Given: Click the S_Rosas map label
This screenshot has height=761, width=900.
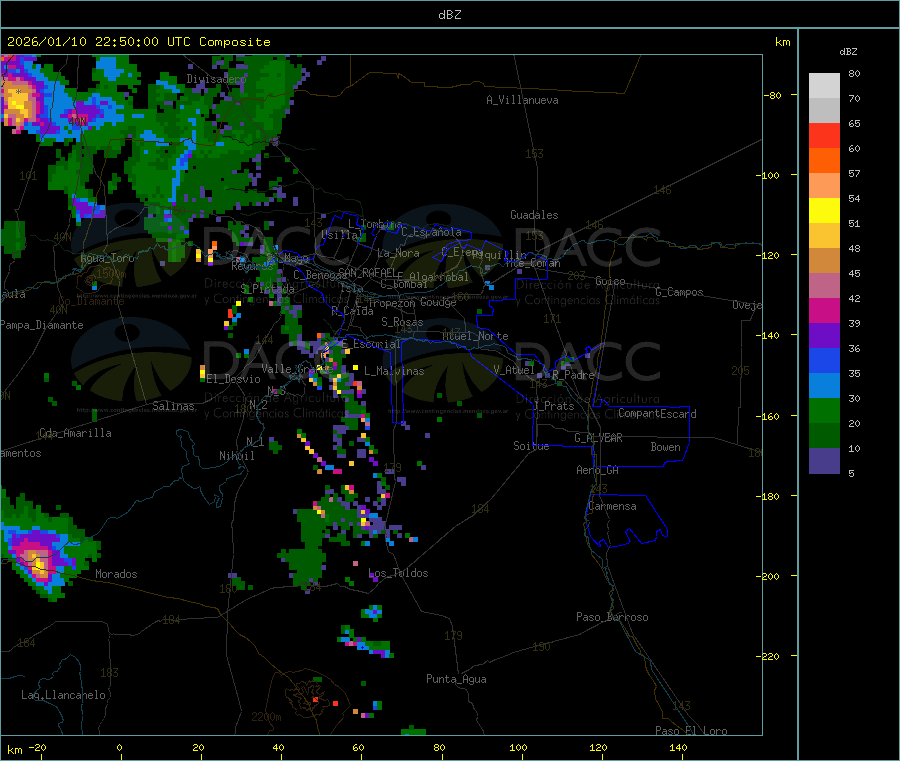Looking at the screenshot, I should 402,322.
